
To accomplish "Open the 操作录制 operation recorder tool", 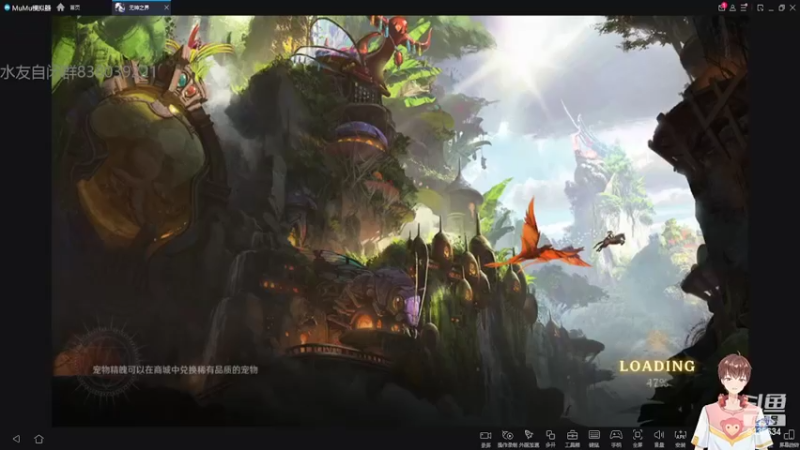I will (x=507, y=438).
